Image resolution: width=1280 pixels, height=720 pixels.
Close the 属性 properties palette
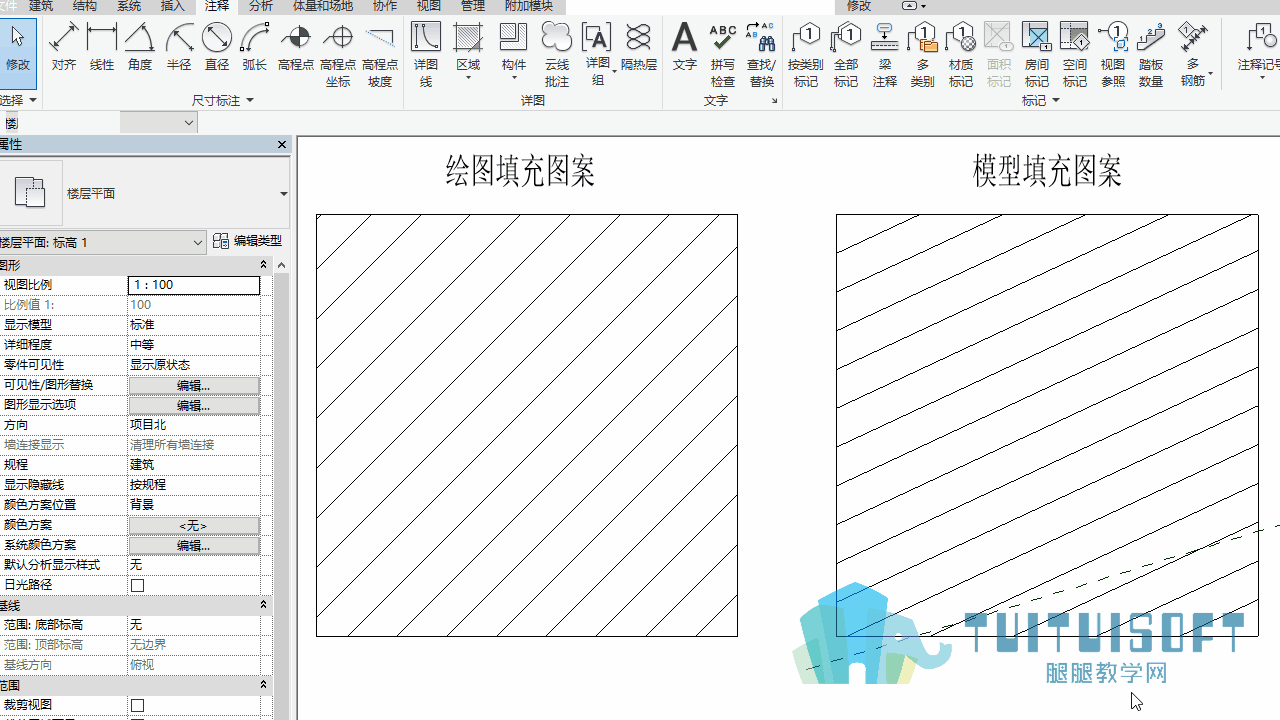[282, 145]
